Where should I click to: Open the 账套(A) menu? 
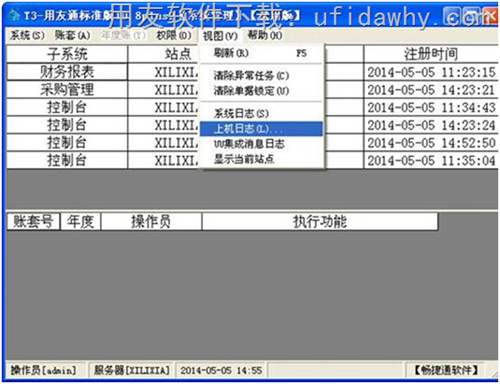point(72,35)
